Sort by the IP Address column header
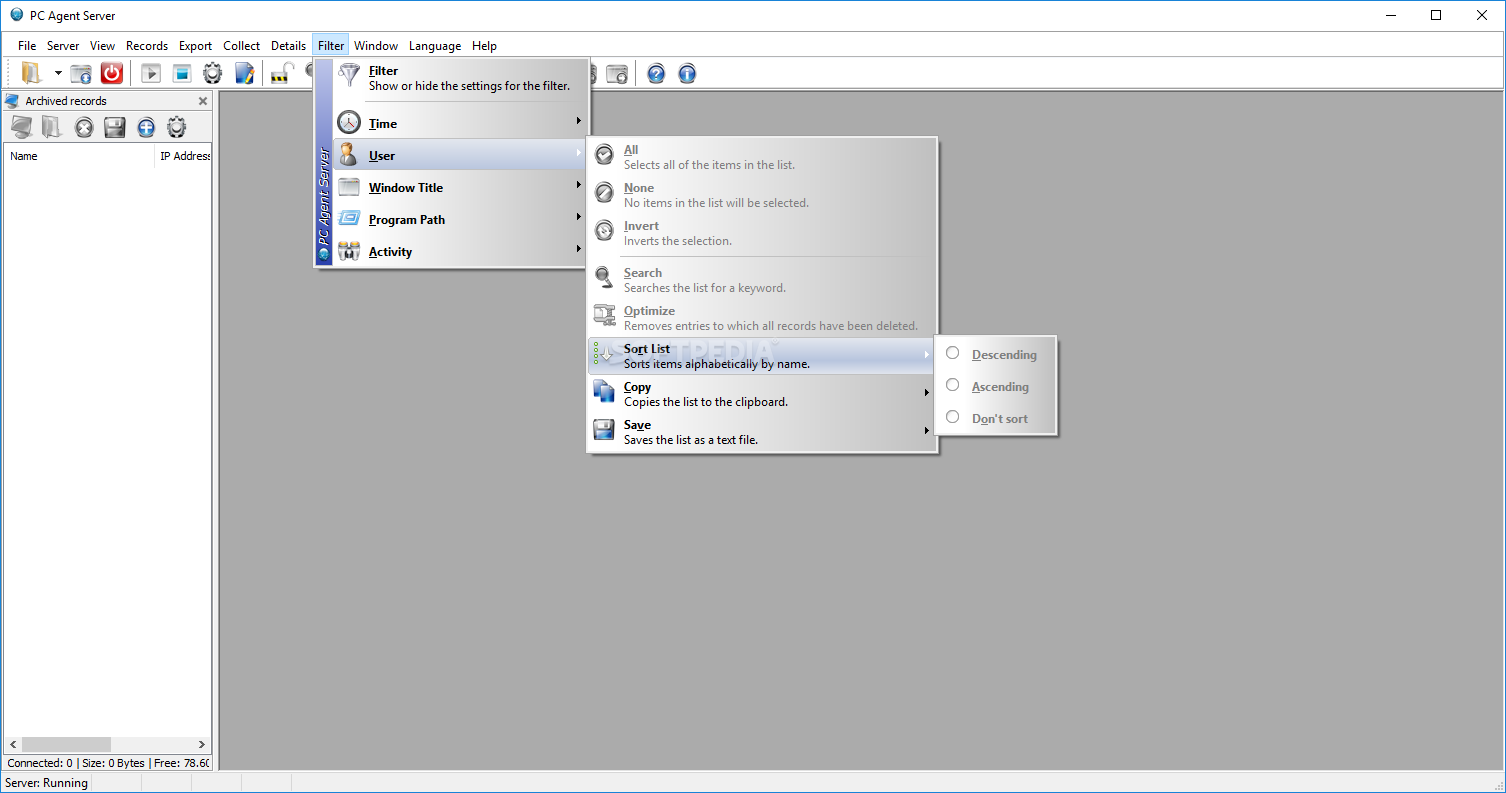 pos(183,156)
